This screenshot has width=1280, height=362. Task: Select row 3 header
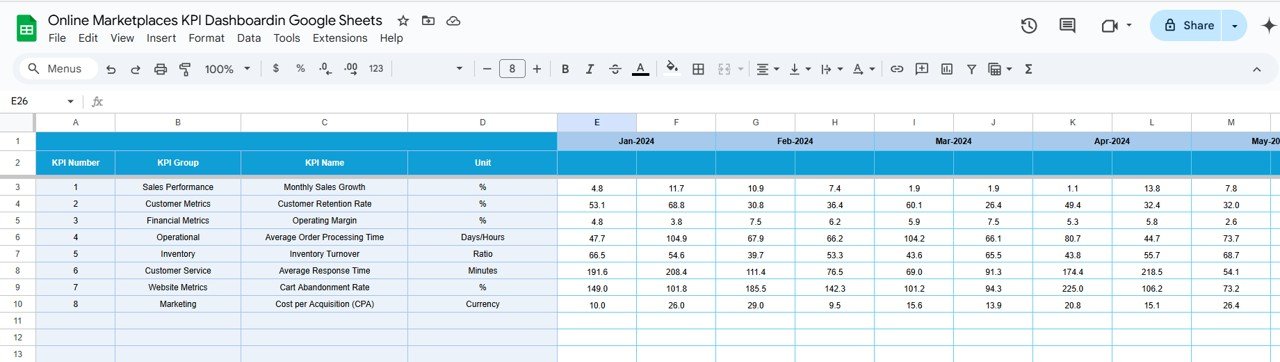point(17,187)
